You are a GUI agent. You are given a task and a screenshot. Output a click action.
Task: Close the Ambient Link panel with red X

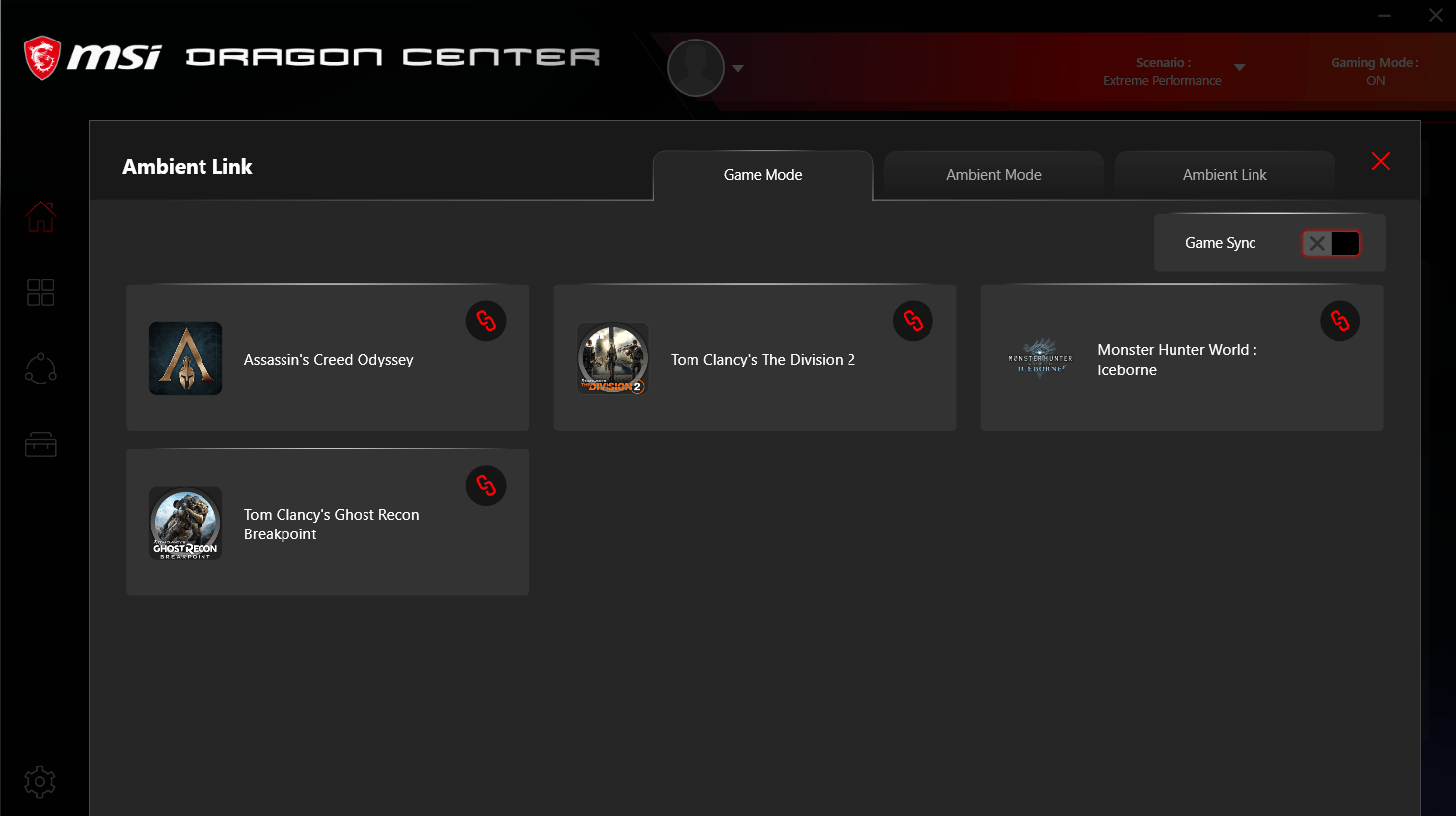coord(1380,162)
